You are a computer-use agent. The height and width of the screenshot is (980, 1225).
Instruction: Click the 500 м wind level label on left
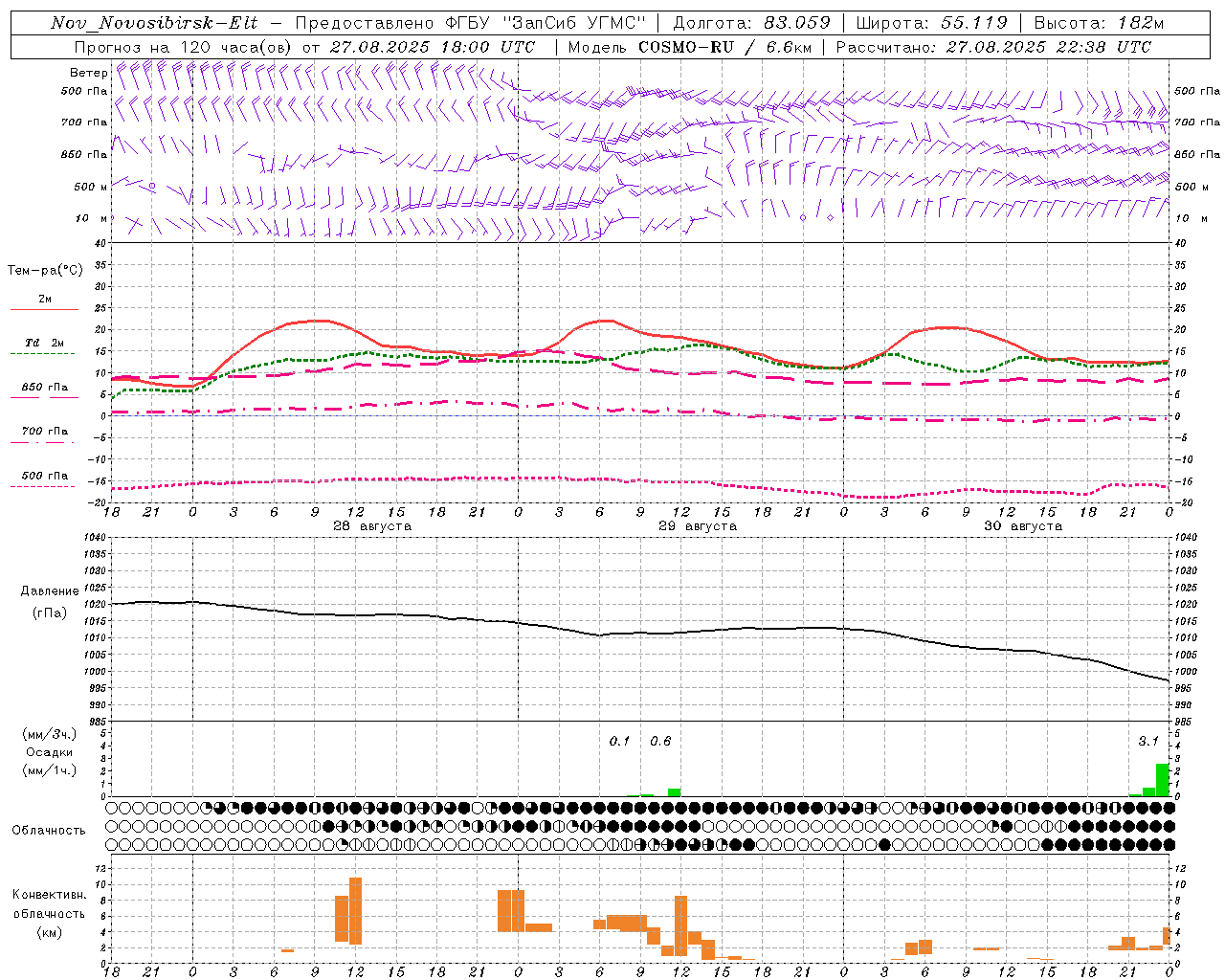tap(91, 187)
